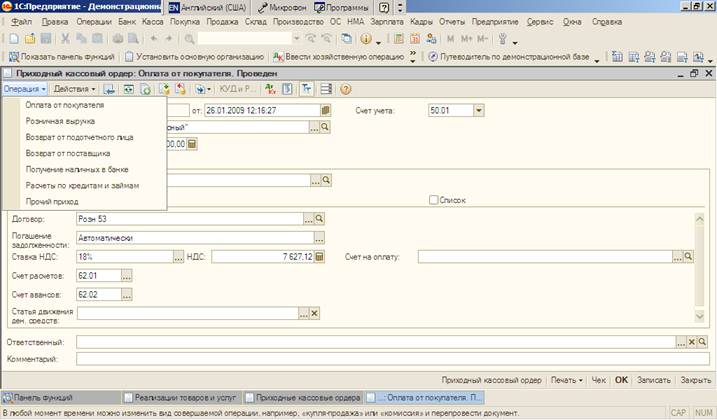717x420 pixels.
Task: Open selection button of Договор field
Action: pyautogui.click(x=309, y=219)
